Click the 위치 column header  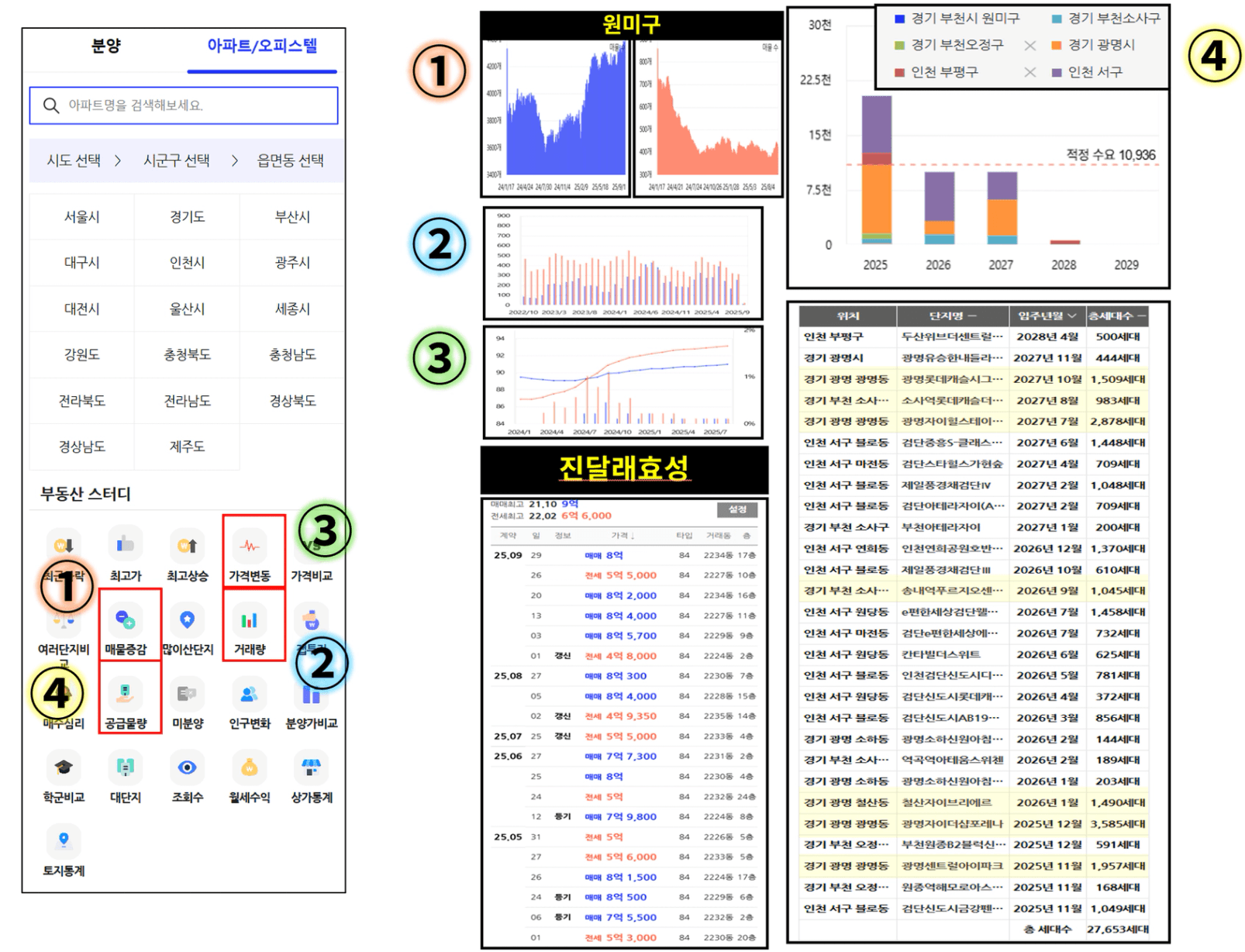[848, 316]
